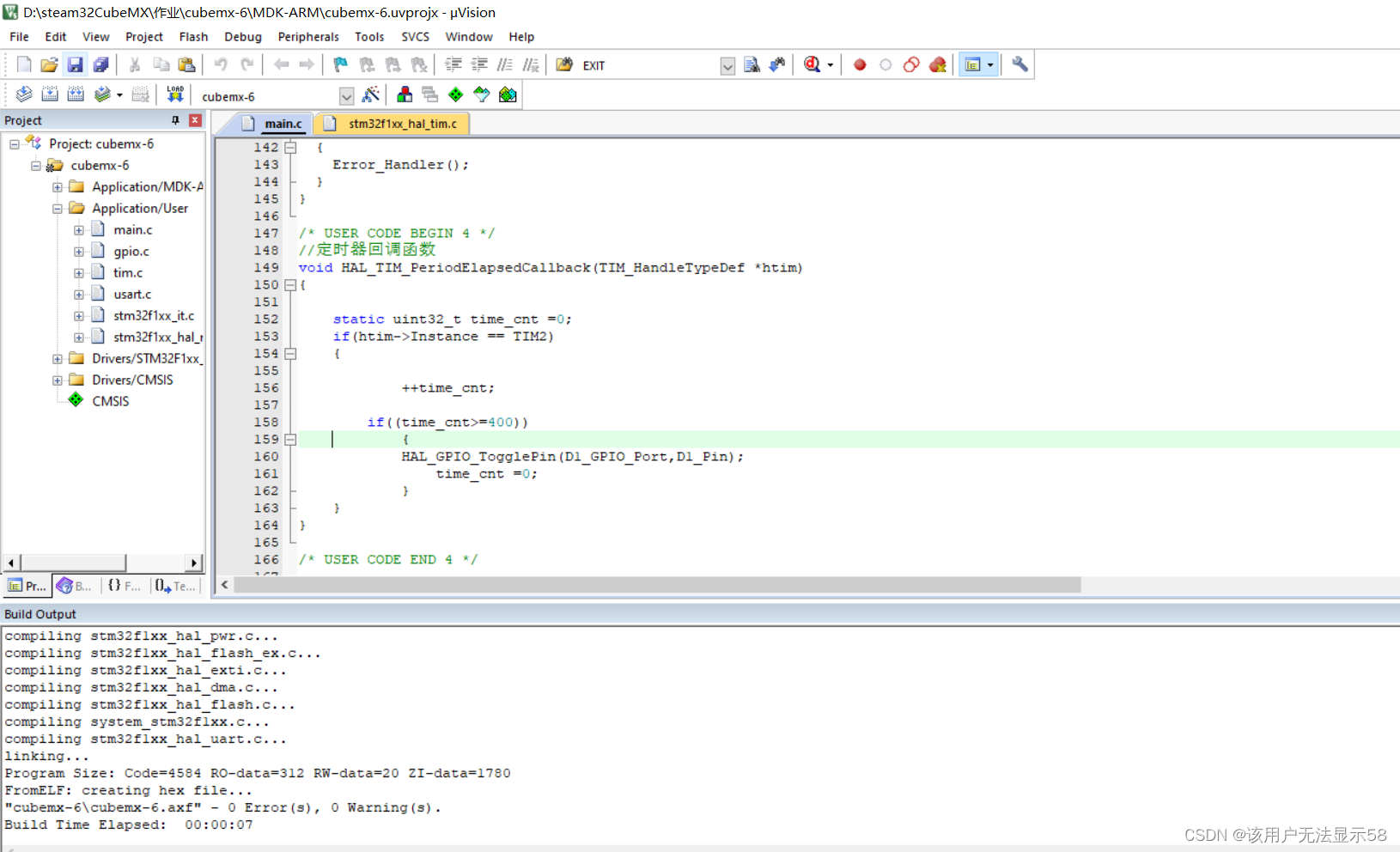Viewport: 1400px width, 852px height.
Task: Open a file using the folder icon
Action: coord(49,64)
